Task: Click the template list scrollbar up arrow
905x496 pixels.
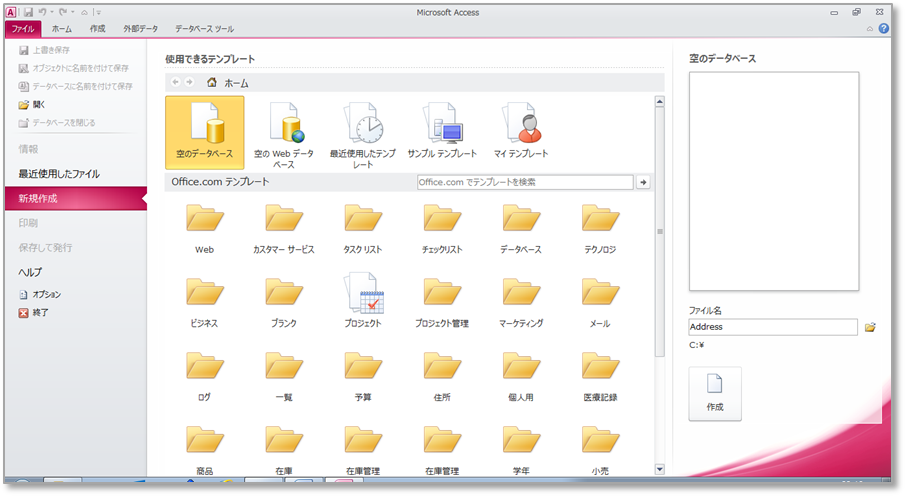Action: click(660, 102)
